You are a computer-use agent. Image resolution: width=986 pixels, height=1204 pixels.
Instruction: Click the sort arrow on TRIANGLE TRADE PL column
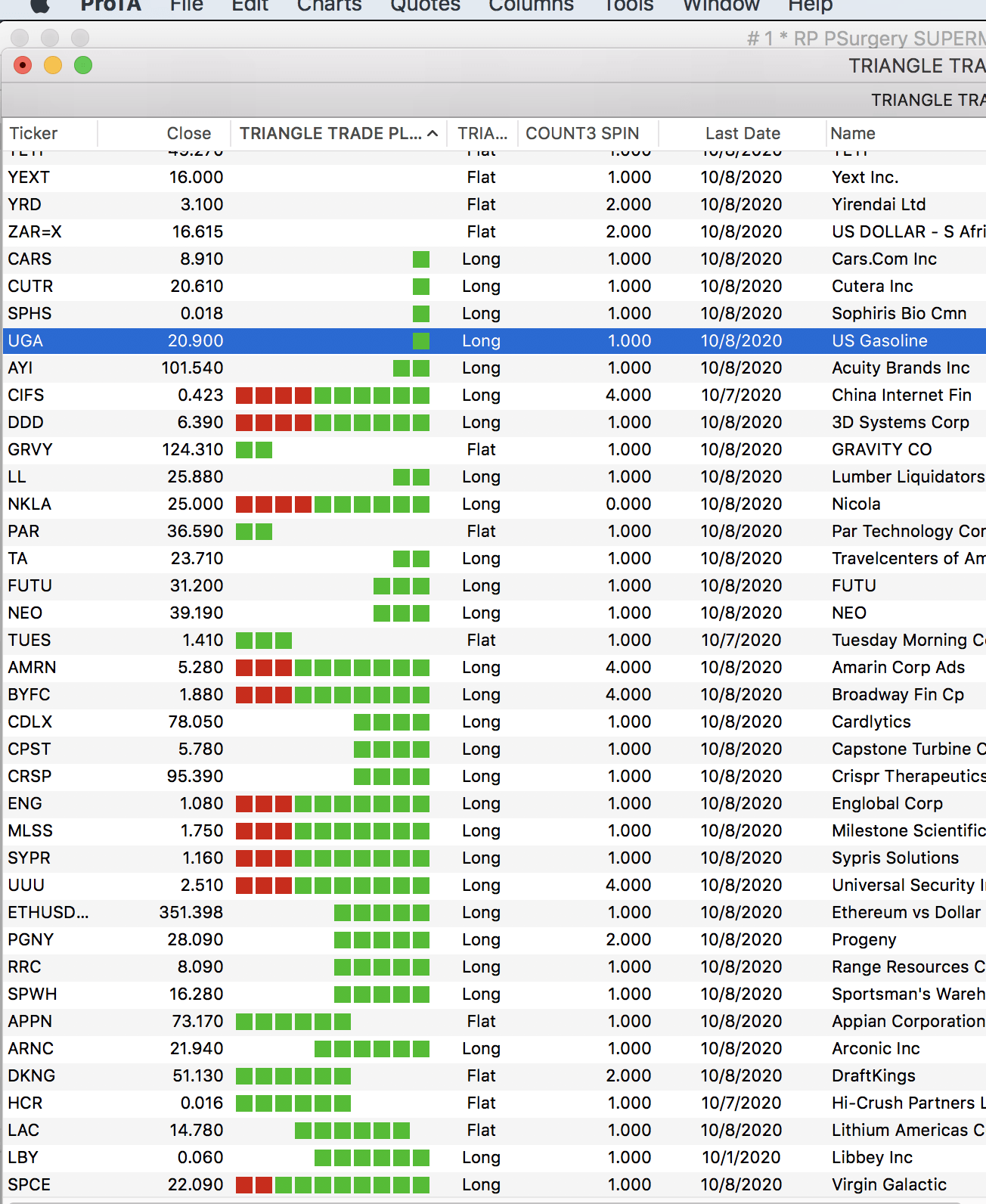tap(433, 134)
